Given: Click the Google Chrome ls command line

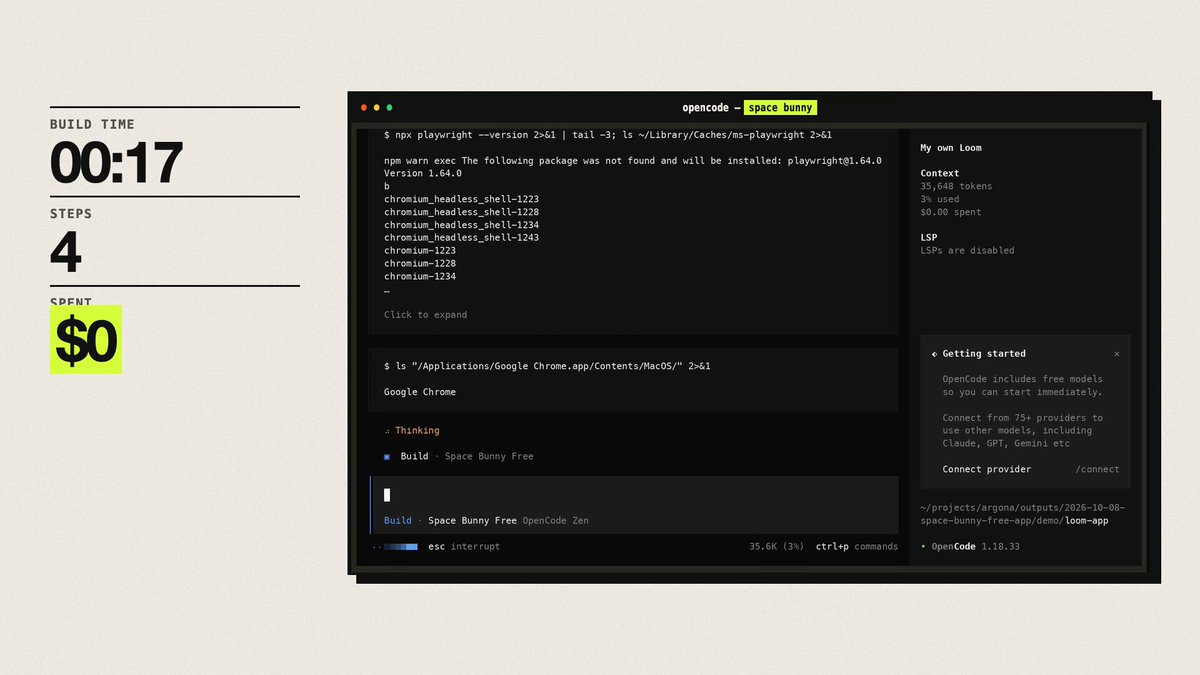Looking at the screenshot, I should [x=547, y=367].
